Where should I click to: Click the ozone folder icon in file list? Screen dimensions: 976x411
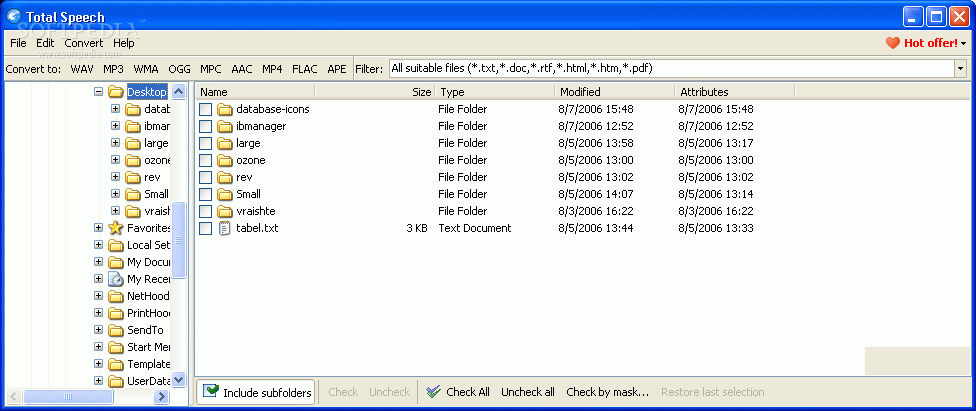pyautogui.click(x=225, y=160)
